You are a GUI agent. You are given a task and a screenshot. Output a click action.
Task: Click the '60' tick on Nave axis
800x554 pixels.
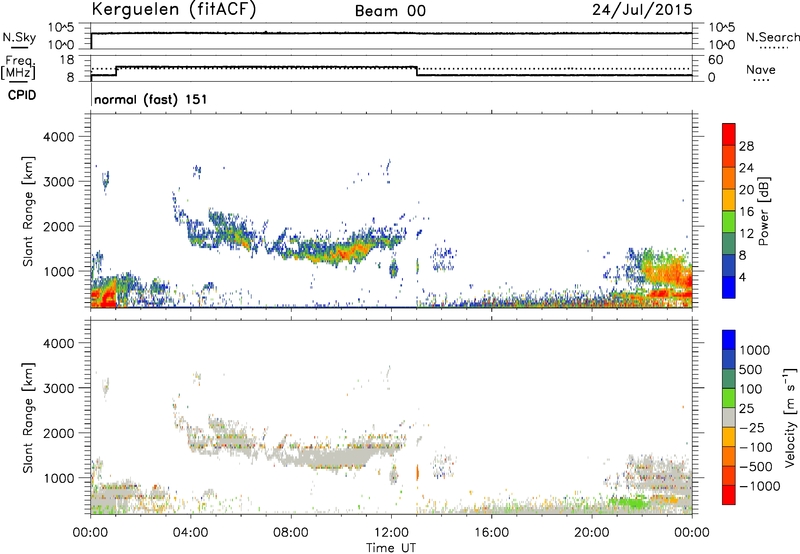715,60
